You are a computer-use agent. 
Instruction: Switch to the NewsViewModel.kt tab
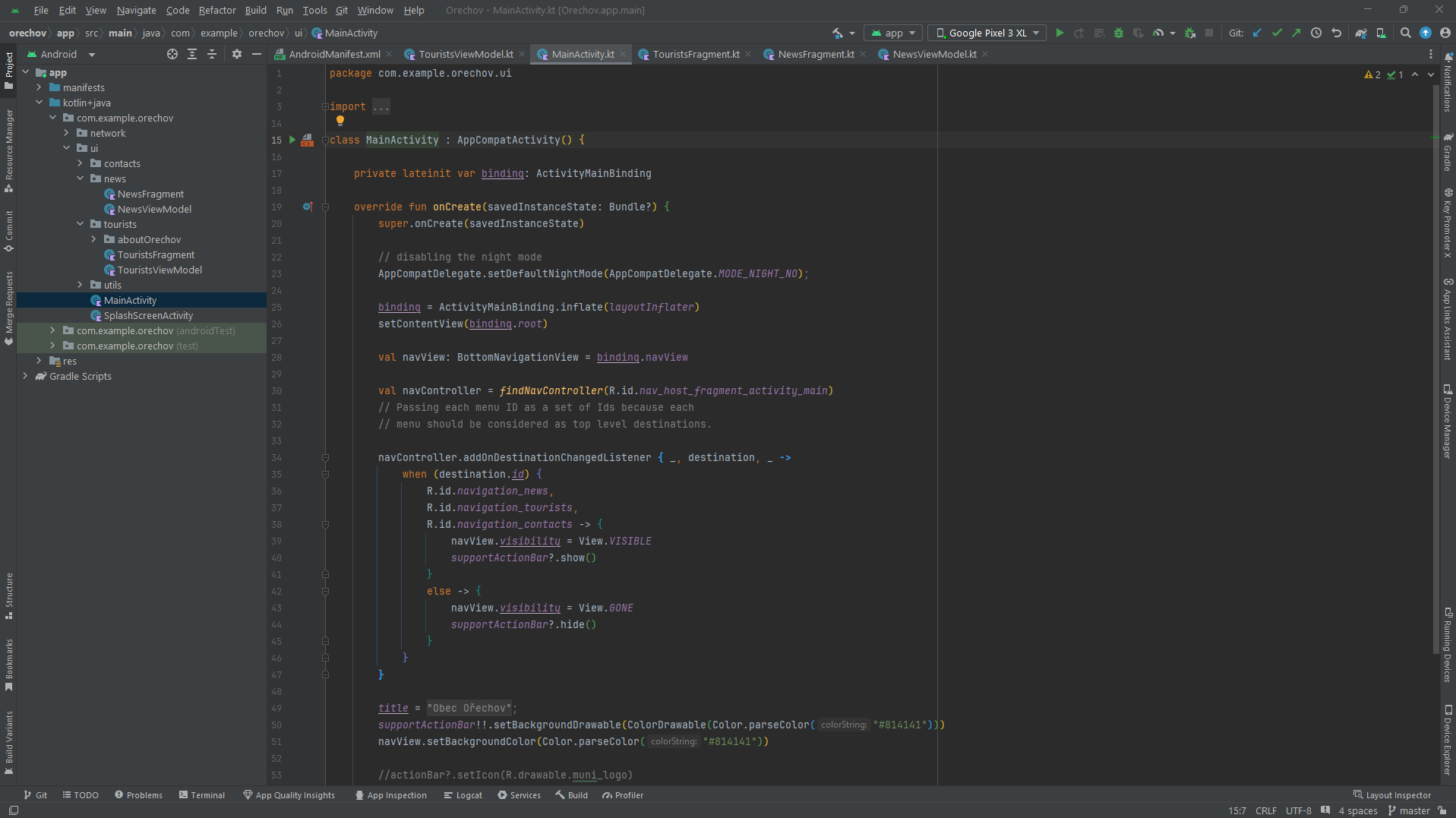coord(934,54)
